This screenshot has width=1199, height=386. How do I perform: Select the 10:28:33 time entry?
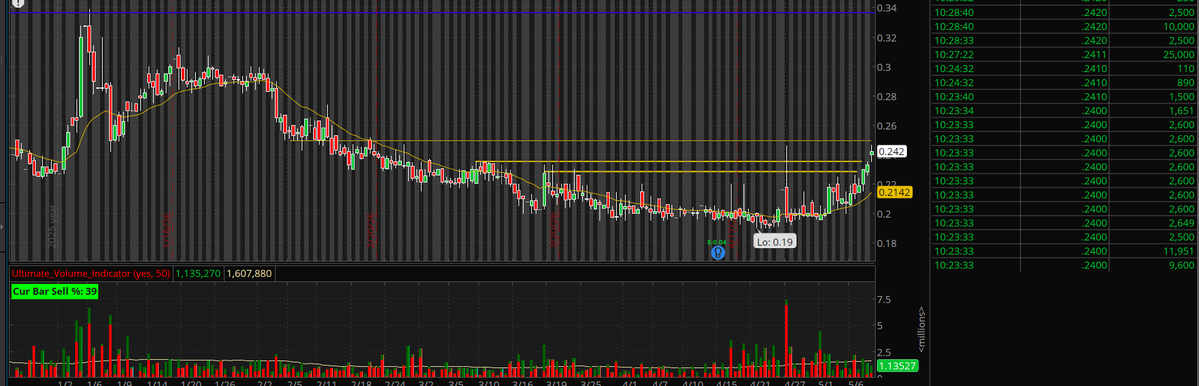coord(953,41)
